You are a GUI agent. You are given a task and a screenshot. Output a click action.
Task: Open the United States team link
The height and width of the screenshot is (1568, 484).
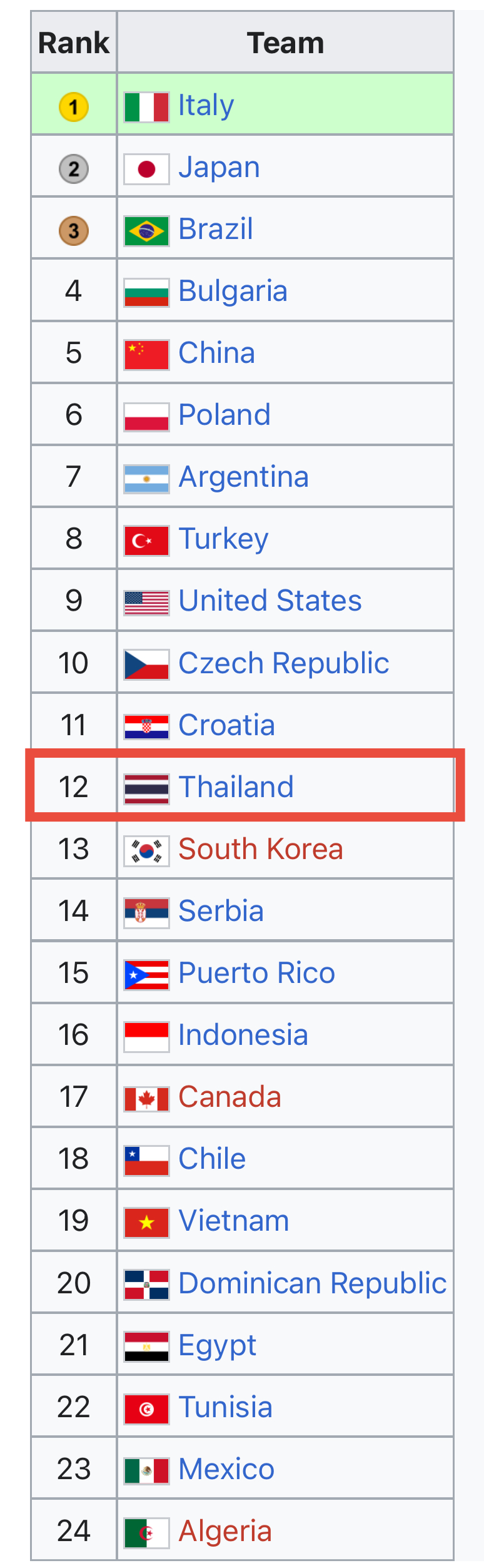pyautogui.click(x=270, y=601)
